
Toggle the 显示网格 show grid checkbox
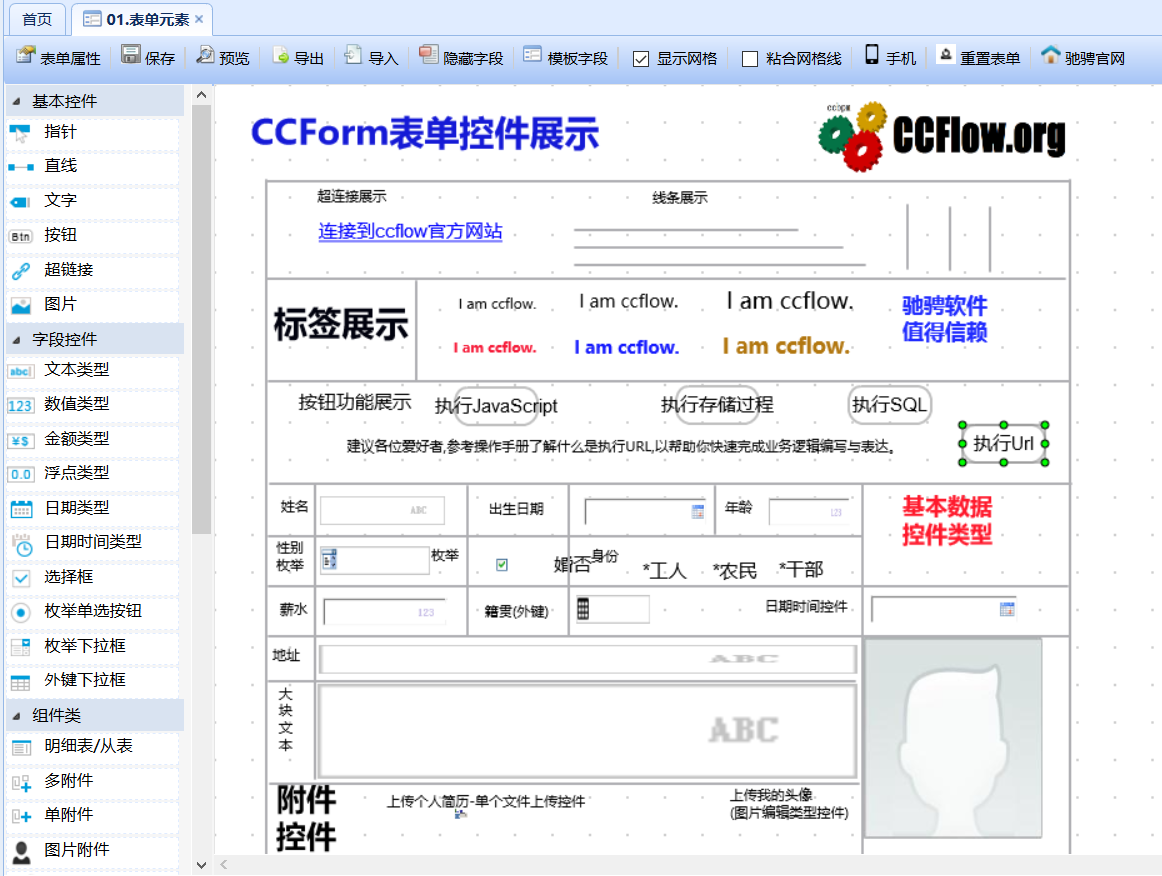641,59
